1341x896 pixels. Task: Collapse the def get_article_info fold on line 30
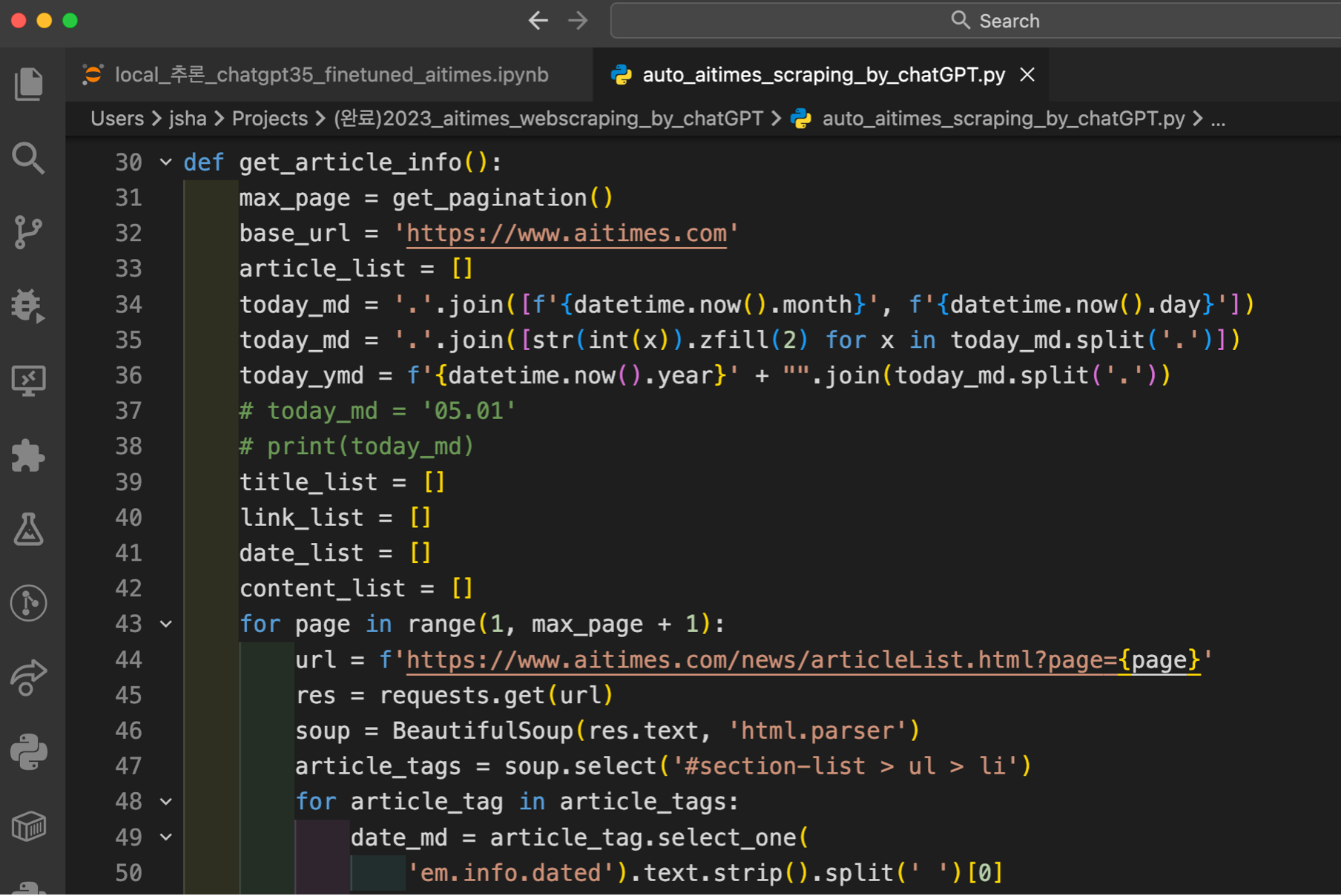tap(166, 162)
